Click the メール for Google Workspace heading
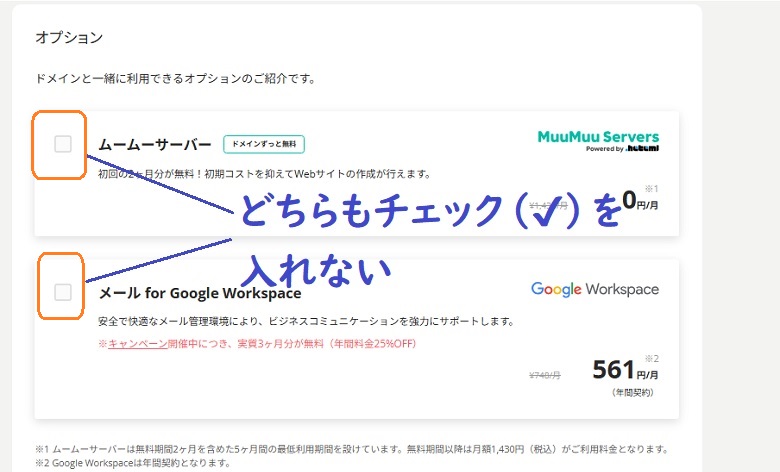Viewport: 780px width, 472px height. (x=199, y=293)
